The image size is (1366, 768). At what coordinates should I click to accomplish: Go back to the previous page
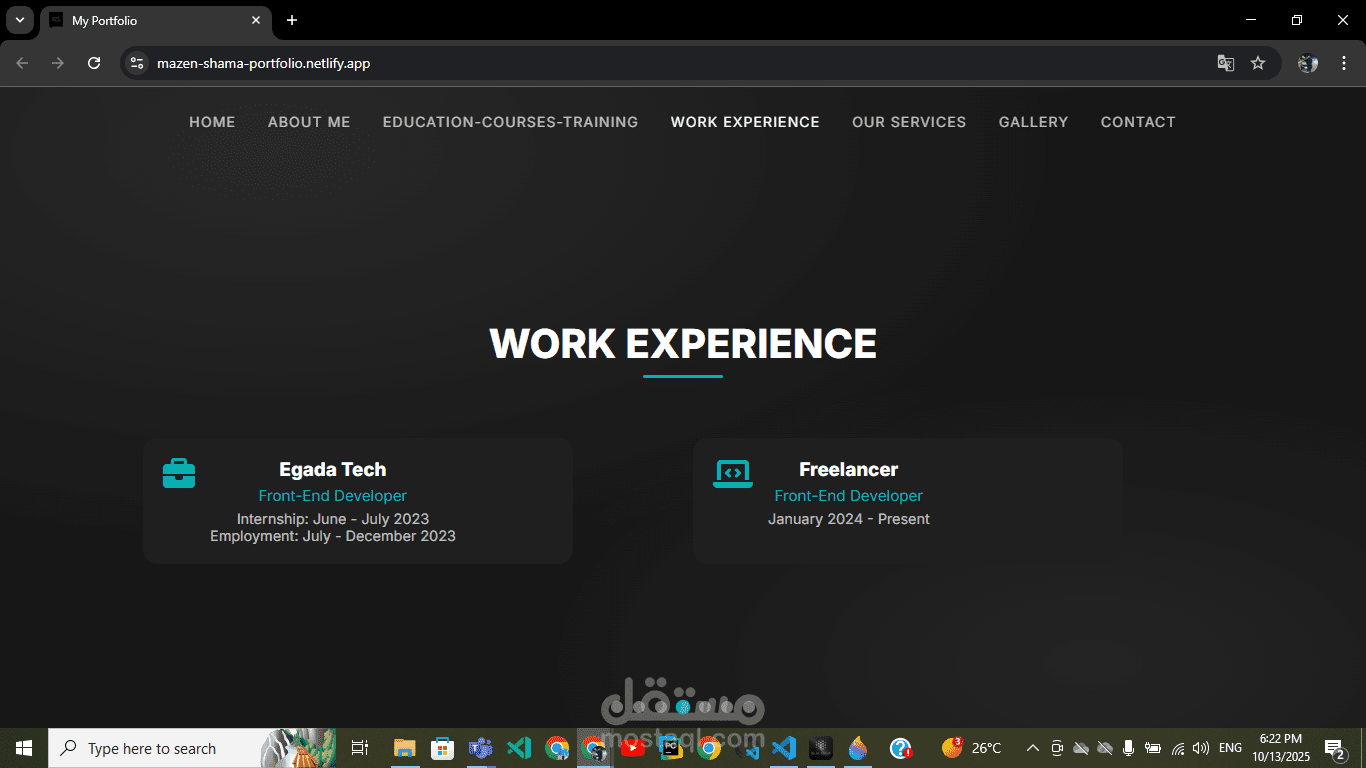coord(22,63)
